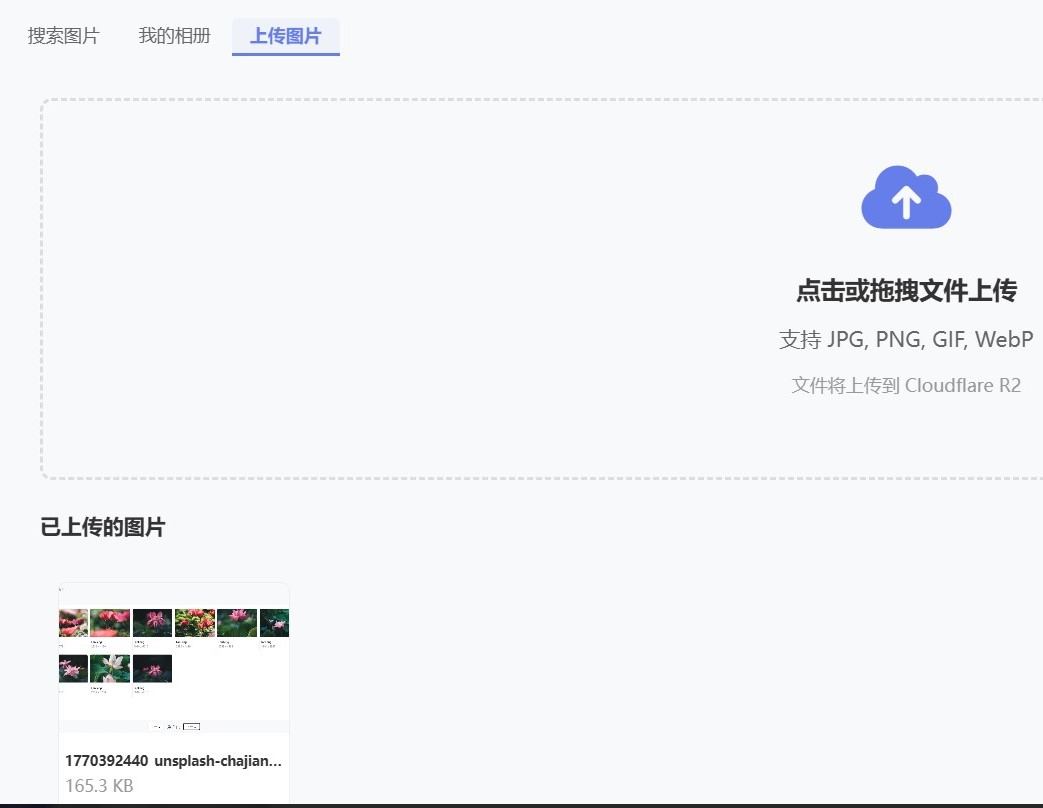Click the pagination strip in the uploaded preview
This screenshot has width=1043, height=808.
point(174,726)
